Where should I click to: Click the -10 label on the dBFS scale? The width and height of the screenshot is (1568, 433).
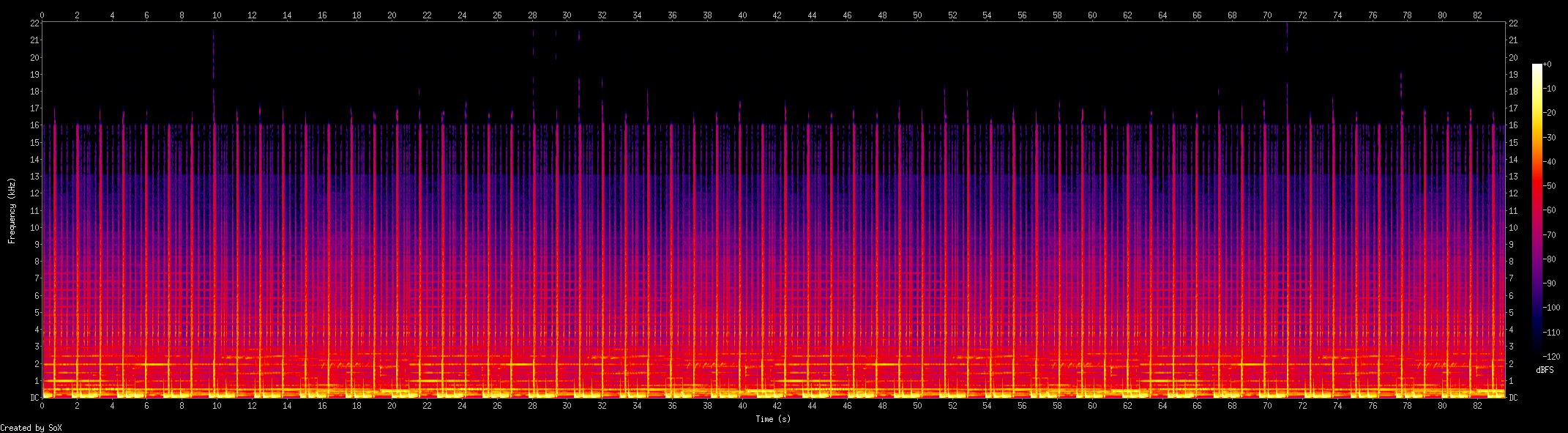[x=1550, y=89]
